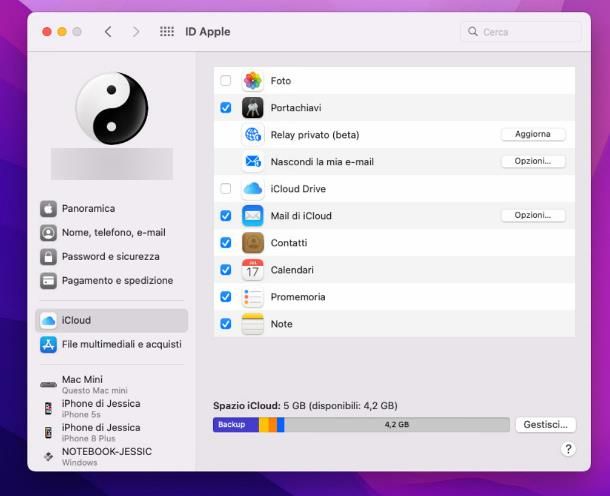Open File multimediali e acquisti section

click(112, 345)
